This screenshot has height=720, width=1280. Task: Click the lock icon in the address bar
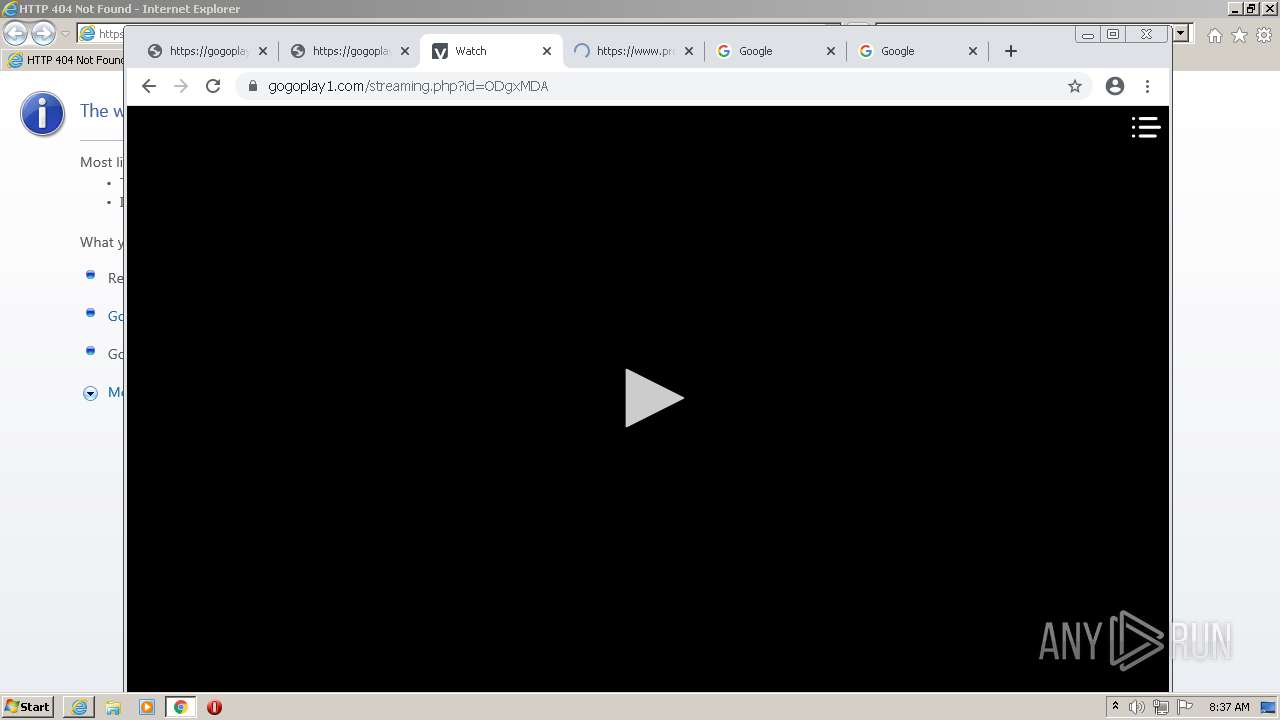tap(252, 86)
